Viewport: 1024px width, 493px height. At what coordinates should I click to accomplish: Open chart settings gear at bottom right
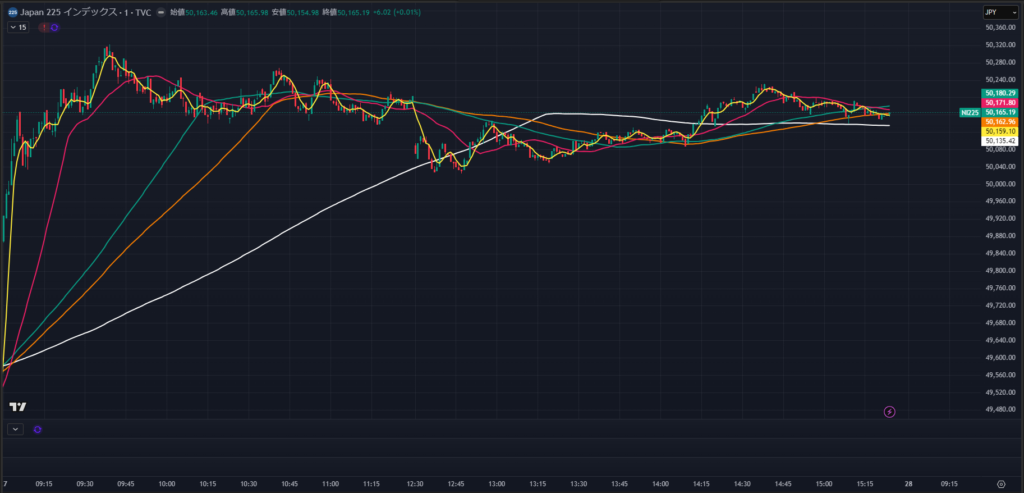coord(1000,483)
